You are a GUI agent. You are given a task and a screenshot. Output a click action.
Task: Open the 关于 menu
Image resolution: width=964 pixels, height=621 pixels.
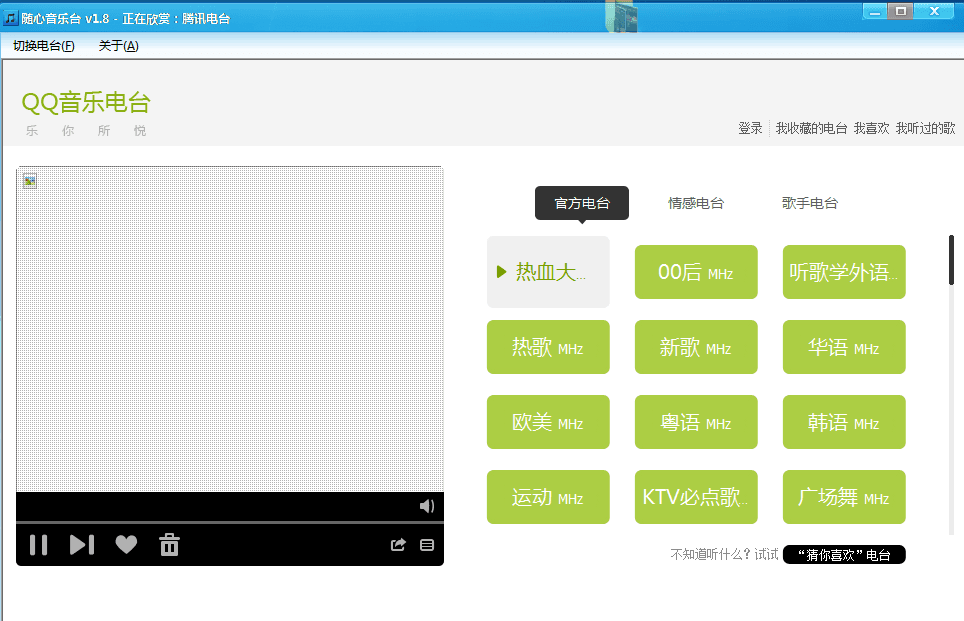[118, 46]
